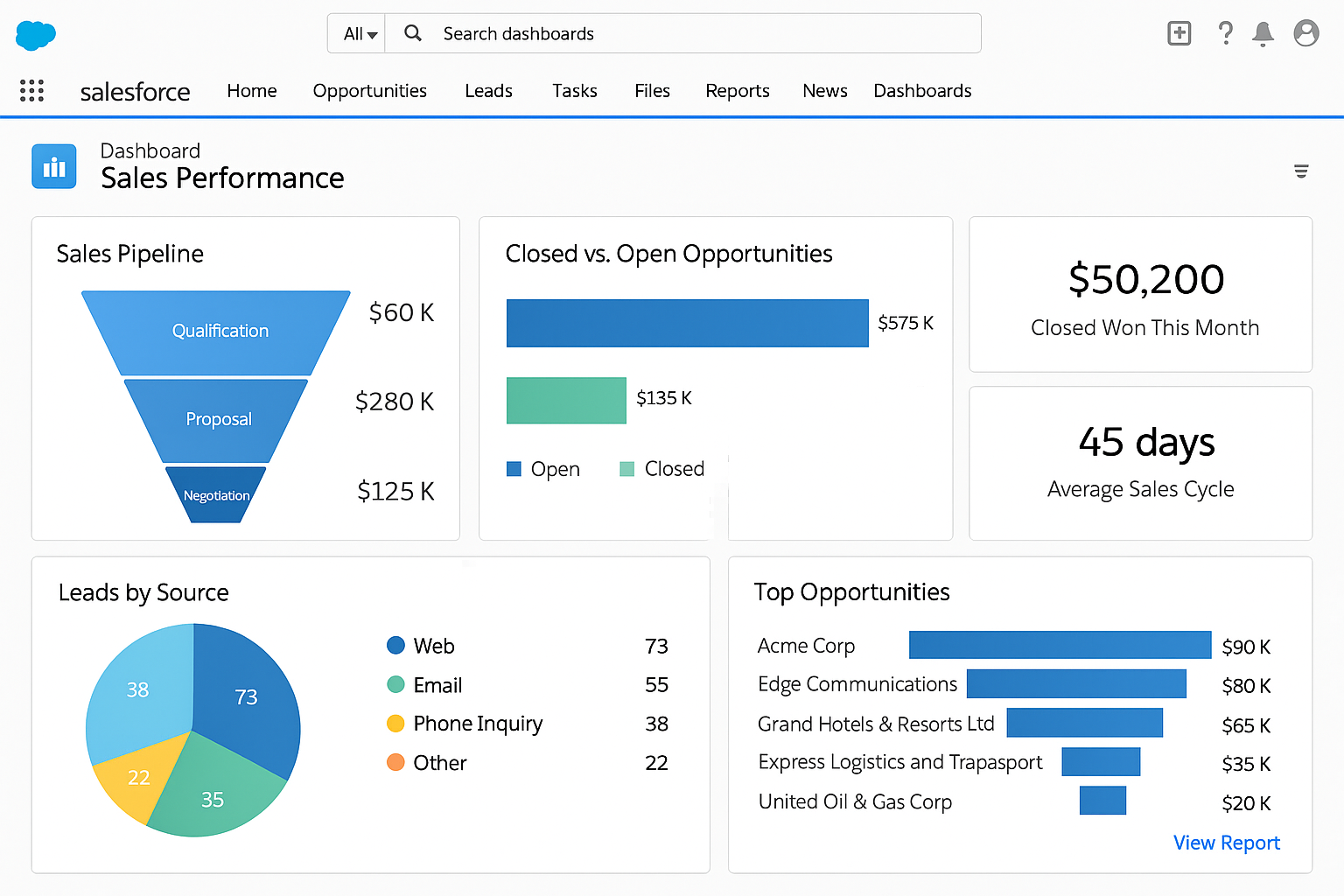Switch to the Reports tab
The width and height of the screenshot is (1344, 896).
pyautogui.click(x=738, y=91)
